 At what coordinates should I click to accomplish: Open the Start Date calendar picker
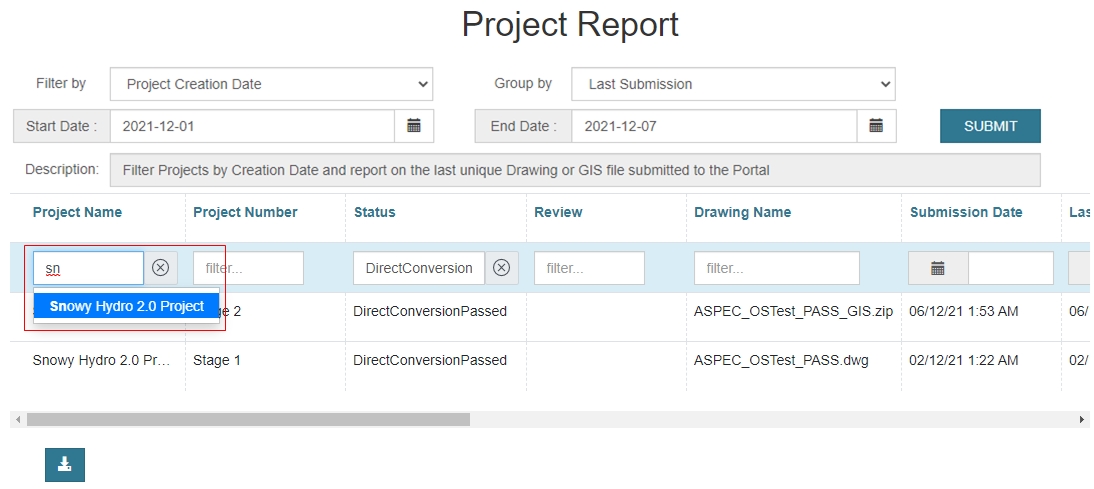413,126
